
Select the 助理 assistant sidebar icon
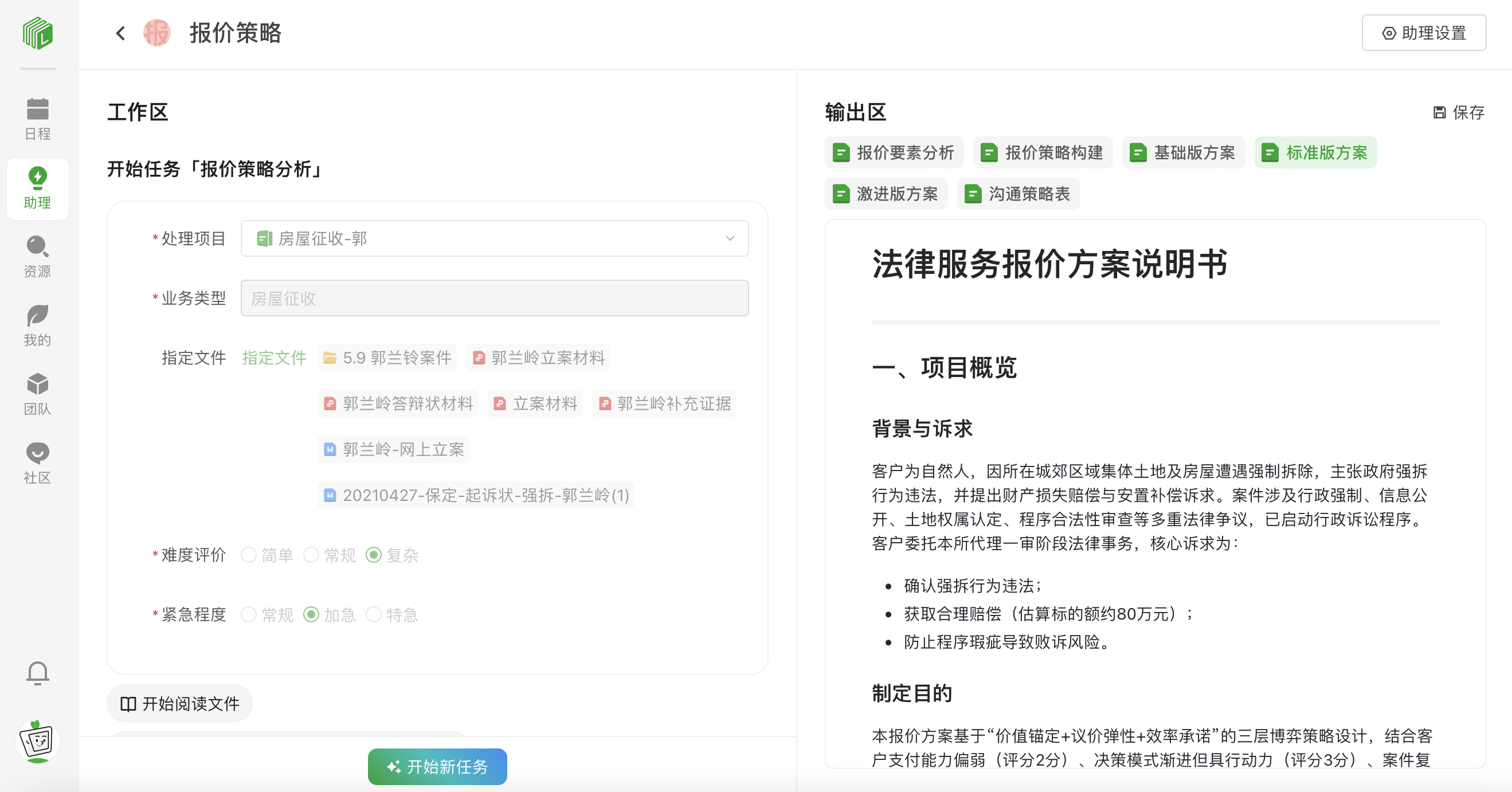coord(38,189)
